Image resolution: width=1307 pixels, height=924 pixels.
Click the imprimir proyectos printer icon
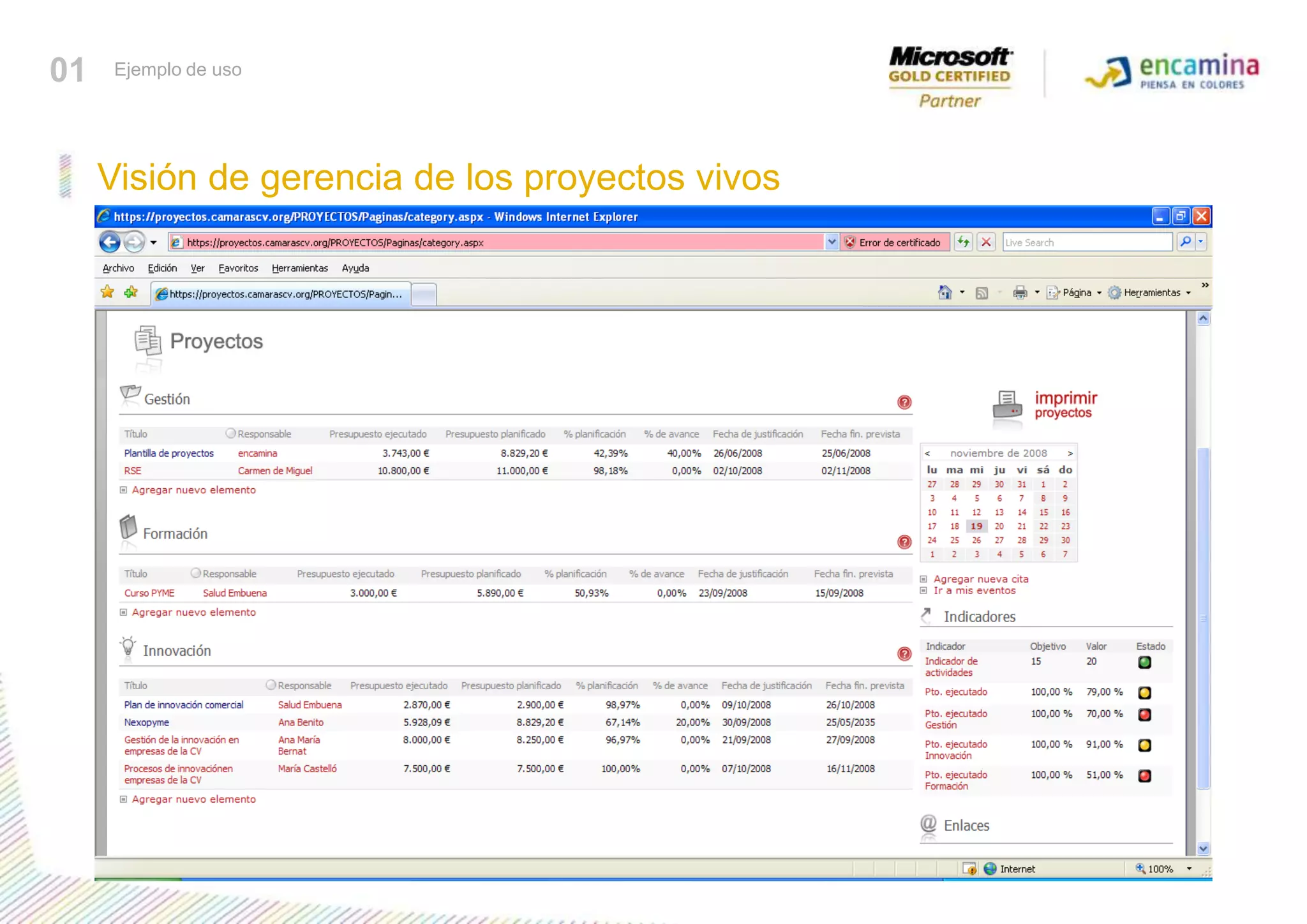(x=1008, y=406)
